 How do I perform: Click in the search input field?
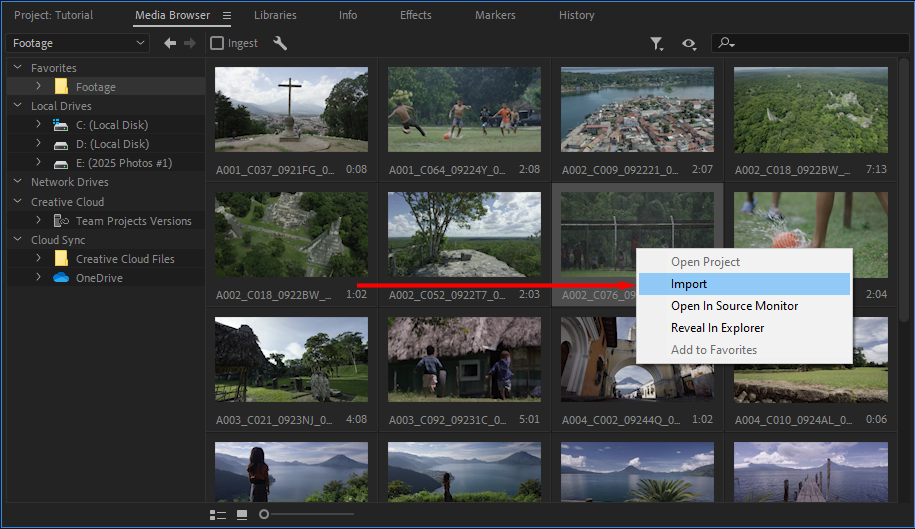(810, 43)
